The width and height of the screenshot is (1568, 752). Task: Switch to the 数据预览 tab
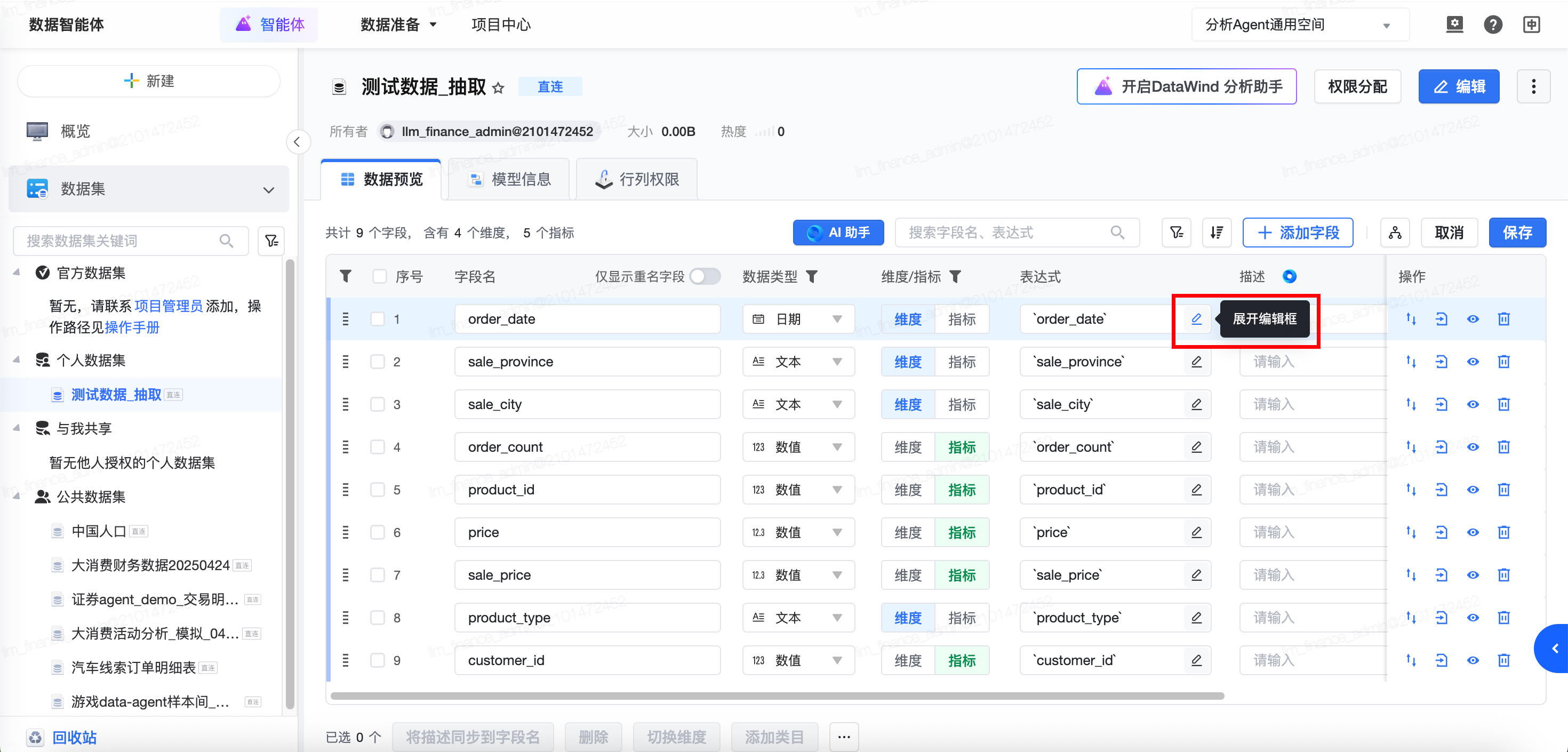click(382, 179)
